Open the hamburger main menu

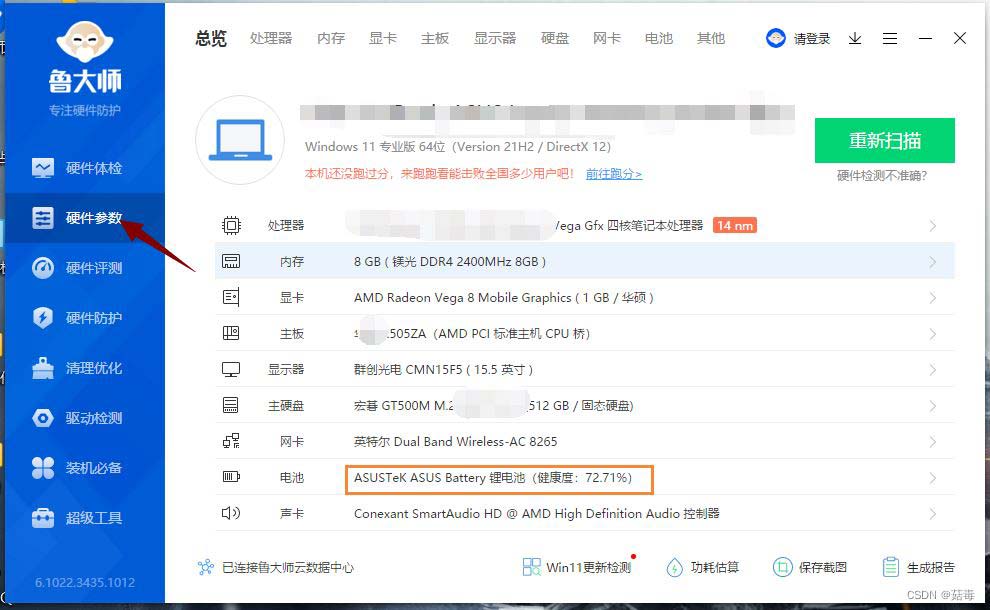click(x=890, y=39)
